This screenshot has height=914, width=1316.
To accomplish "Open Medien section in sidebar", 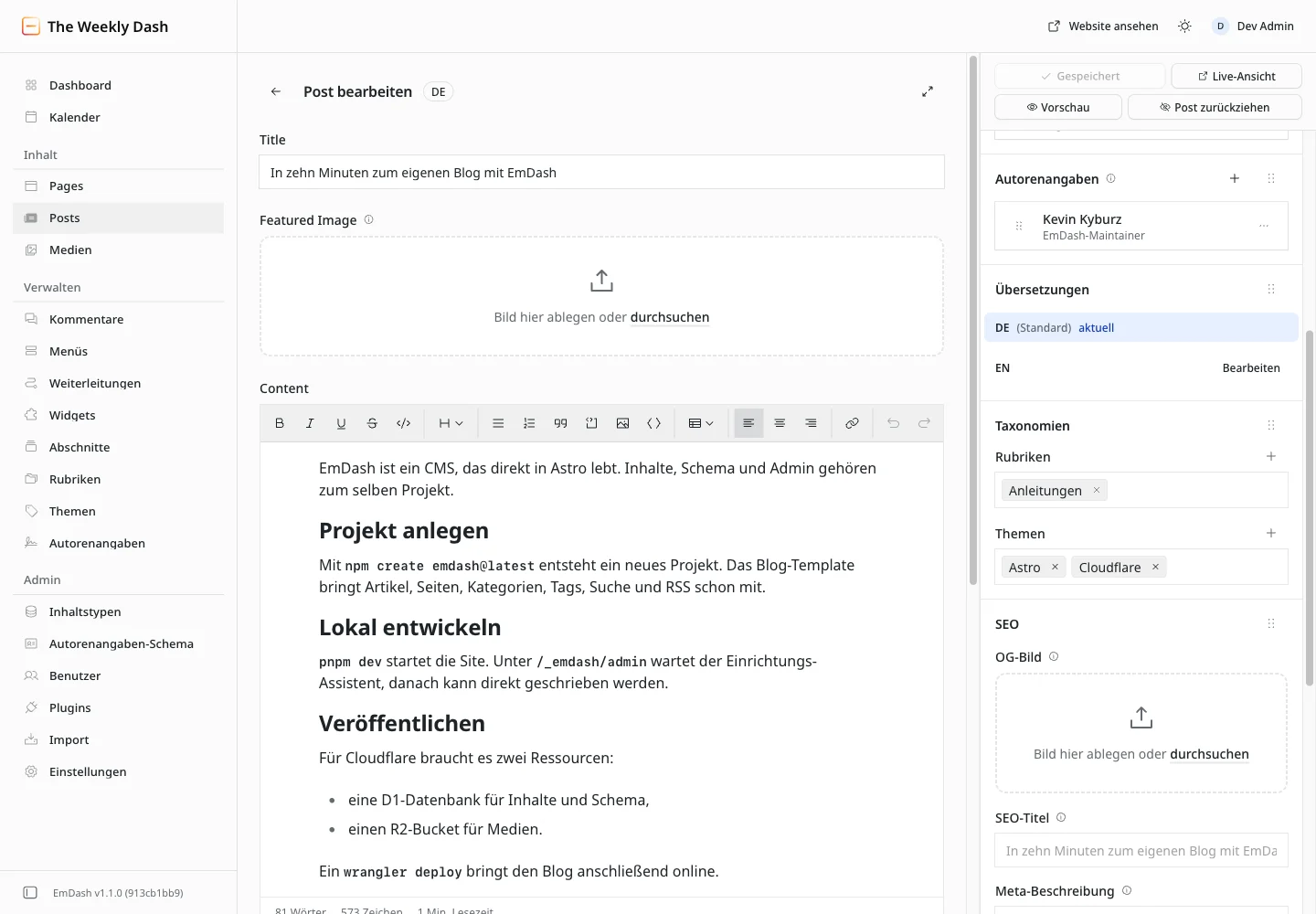I will point(119,250).
